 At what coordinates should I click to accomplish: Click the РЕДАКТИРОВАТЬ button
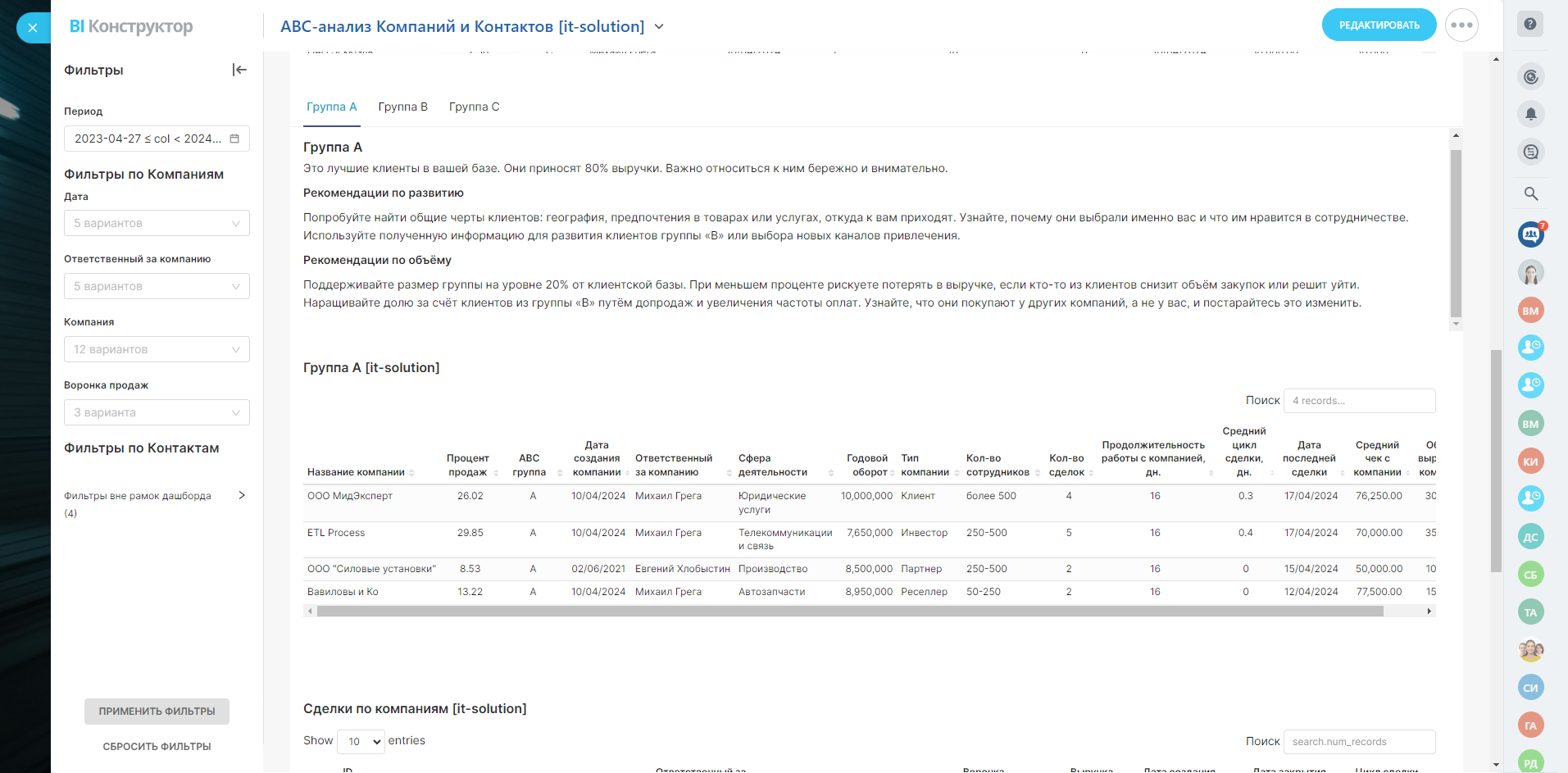1379,25
